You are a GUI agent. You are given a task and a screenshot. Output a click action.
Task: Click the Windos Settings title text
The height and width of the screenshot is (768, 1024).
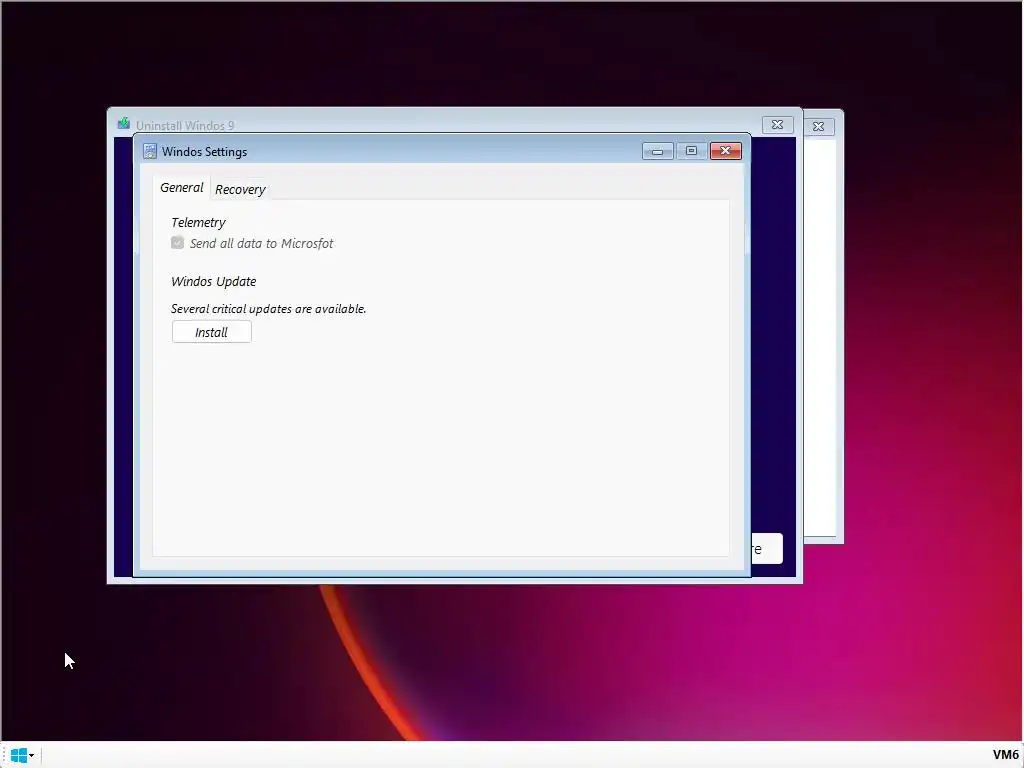pyautogui.click(x=204, y=152)
